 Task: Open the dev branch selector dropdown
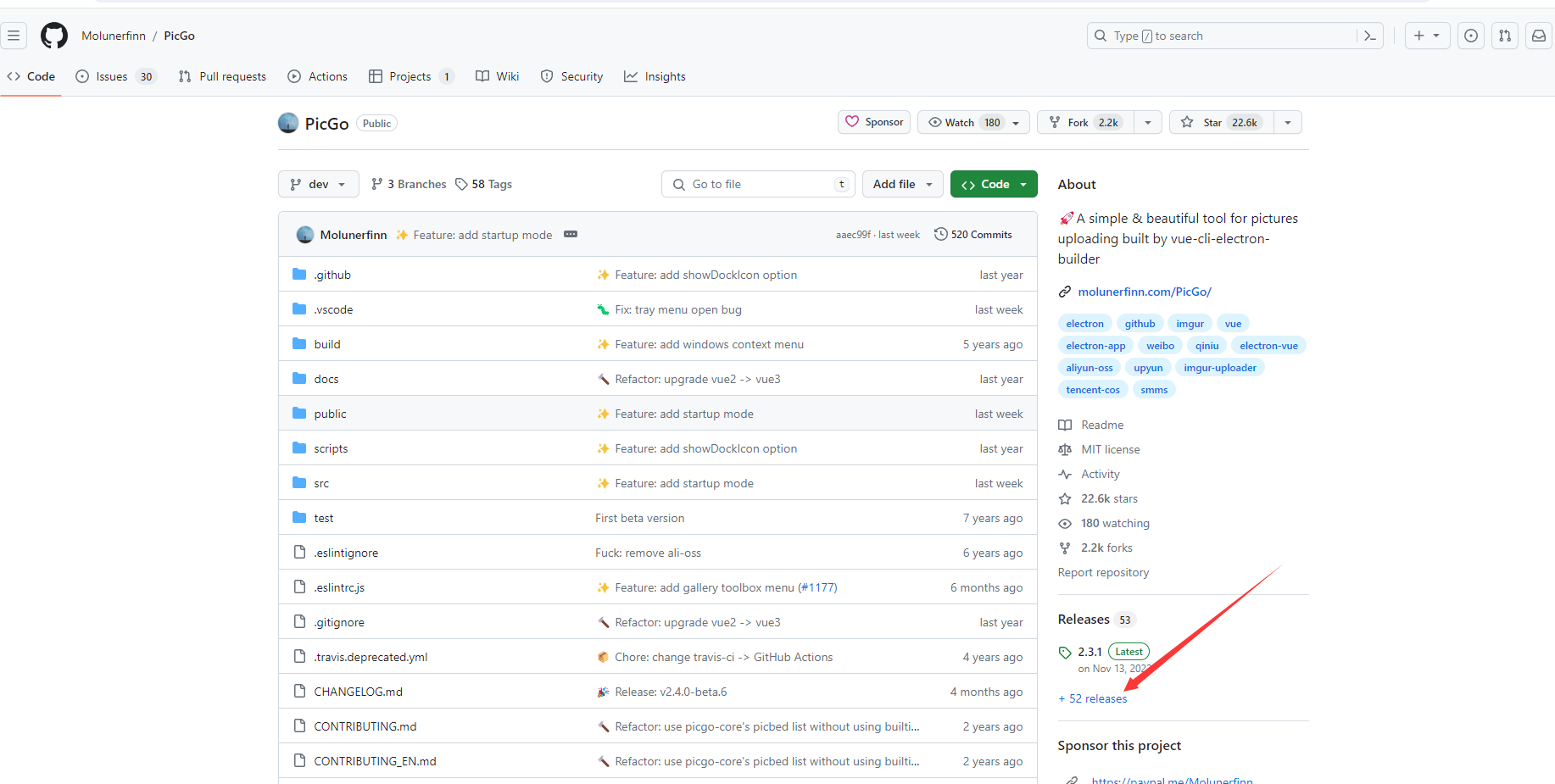(318, 184)
